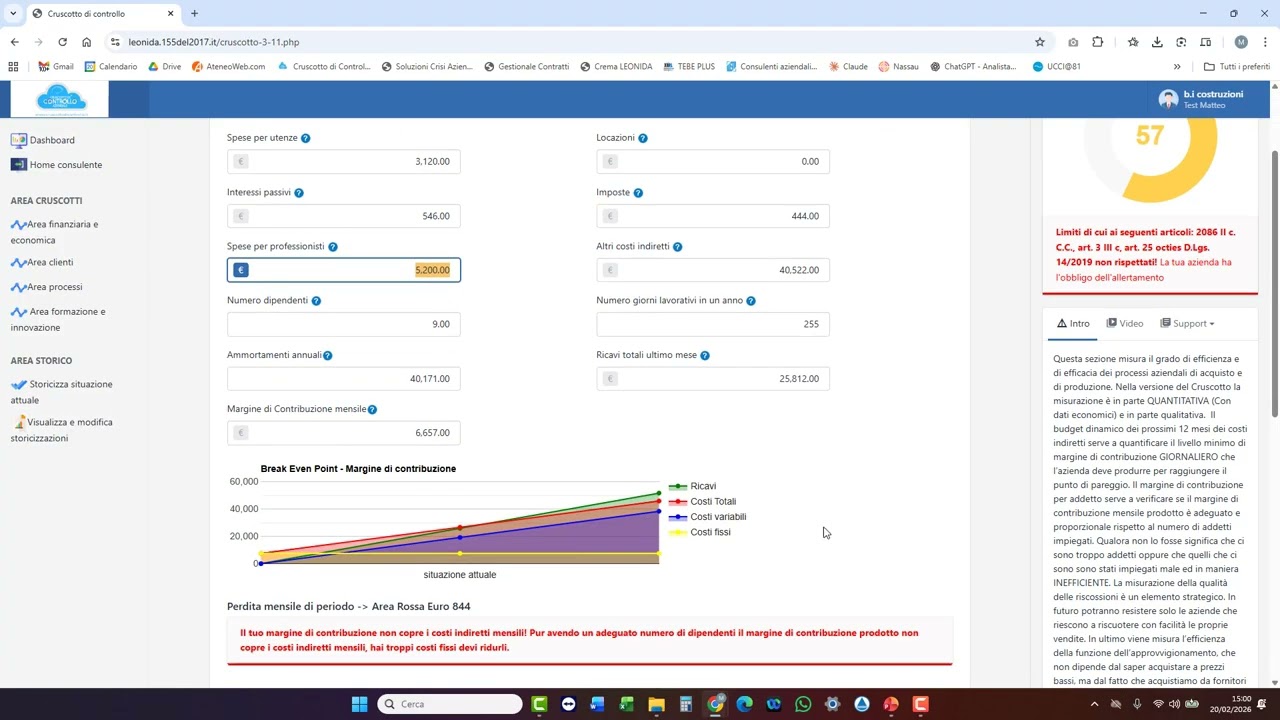This screenshot has width=1280, height=720.
Task: Open the browser tab list dropdown
Action: (13, 14)
